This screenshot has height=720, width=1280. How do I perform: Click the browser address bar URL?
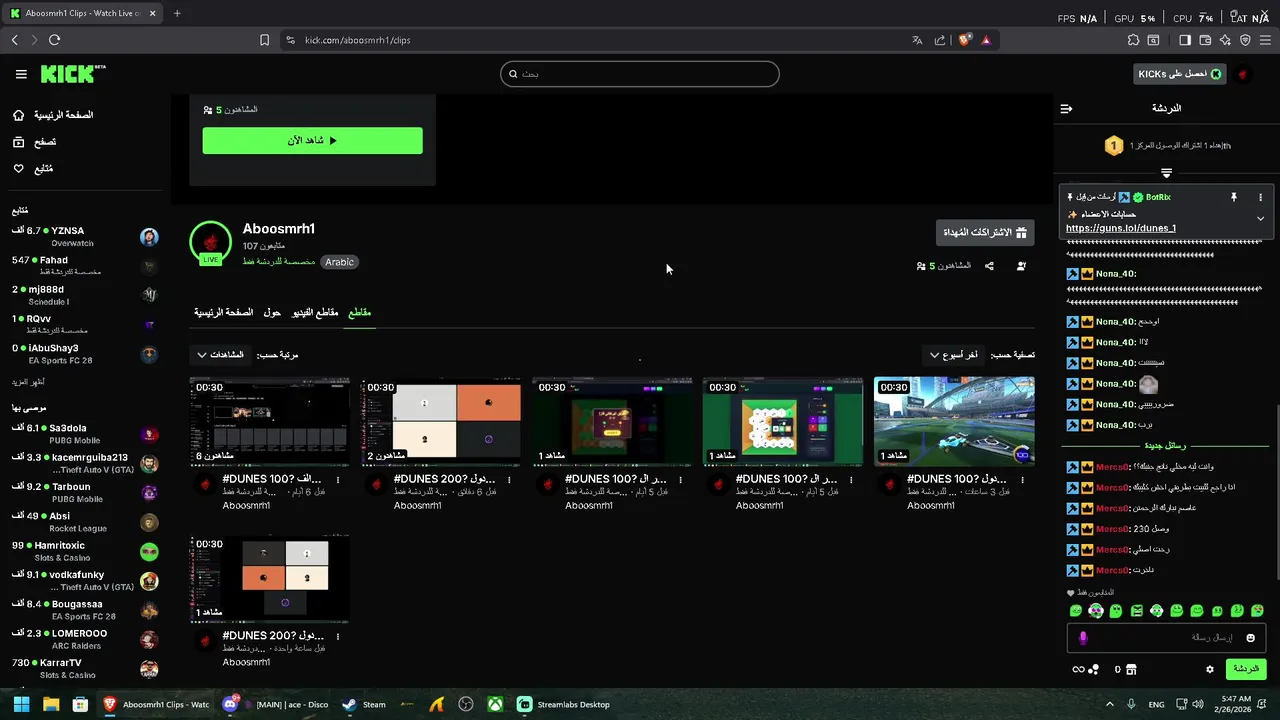[x=358, y=40]
